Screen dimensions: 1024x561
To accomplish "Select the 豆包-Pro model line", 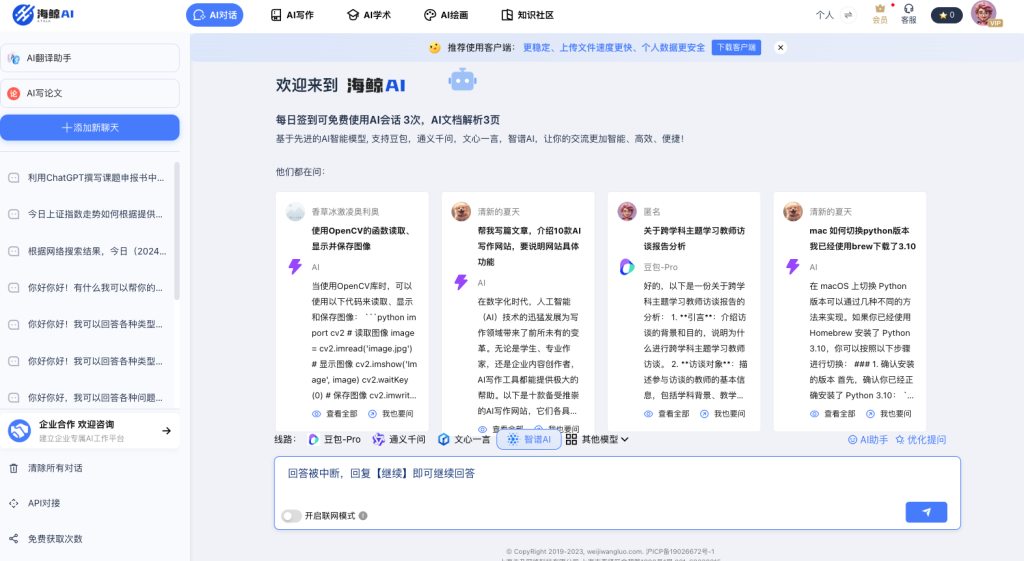I will 334,440.
